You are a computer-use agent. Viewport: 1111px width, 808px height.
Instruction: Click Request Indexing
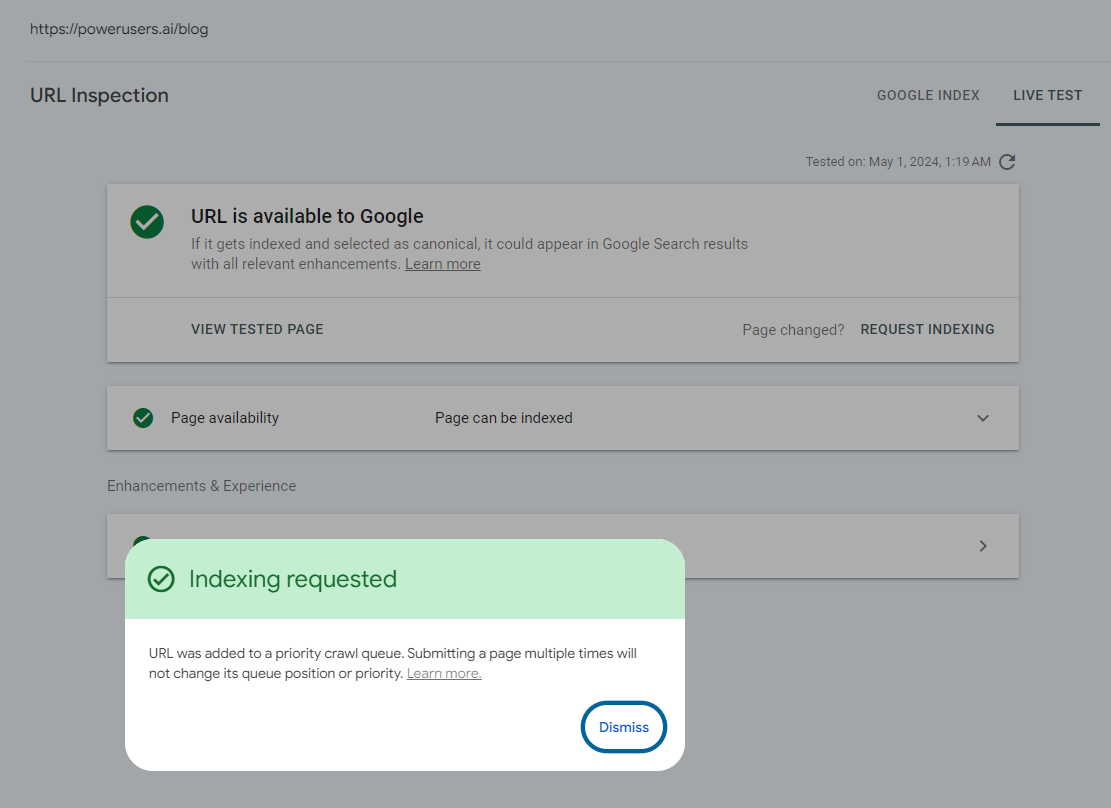coord(927,329)
